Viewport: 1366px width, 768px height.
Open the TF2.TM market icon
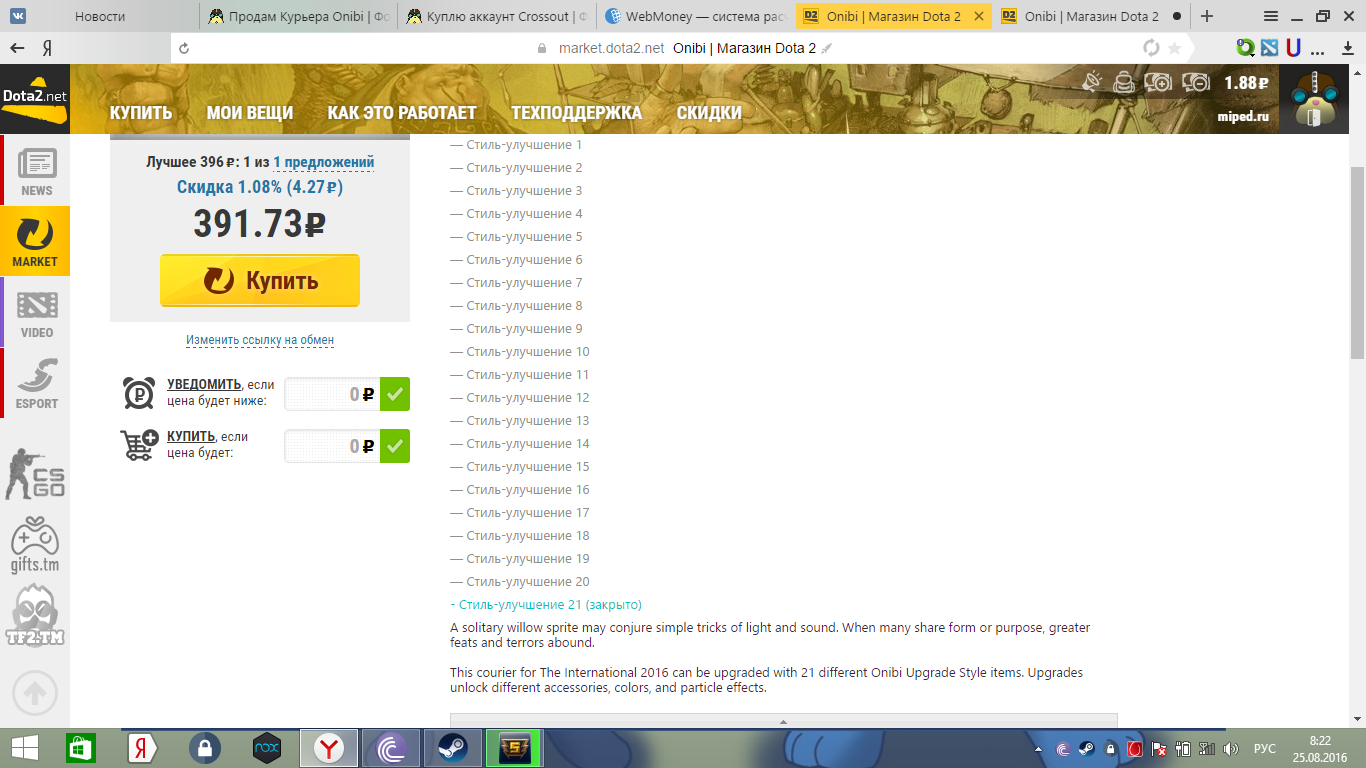[x=35, y=616]
